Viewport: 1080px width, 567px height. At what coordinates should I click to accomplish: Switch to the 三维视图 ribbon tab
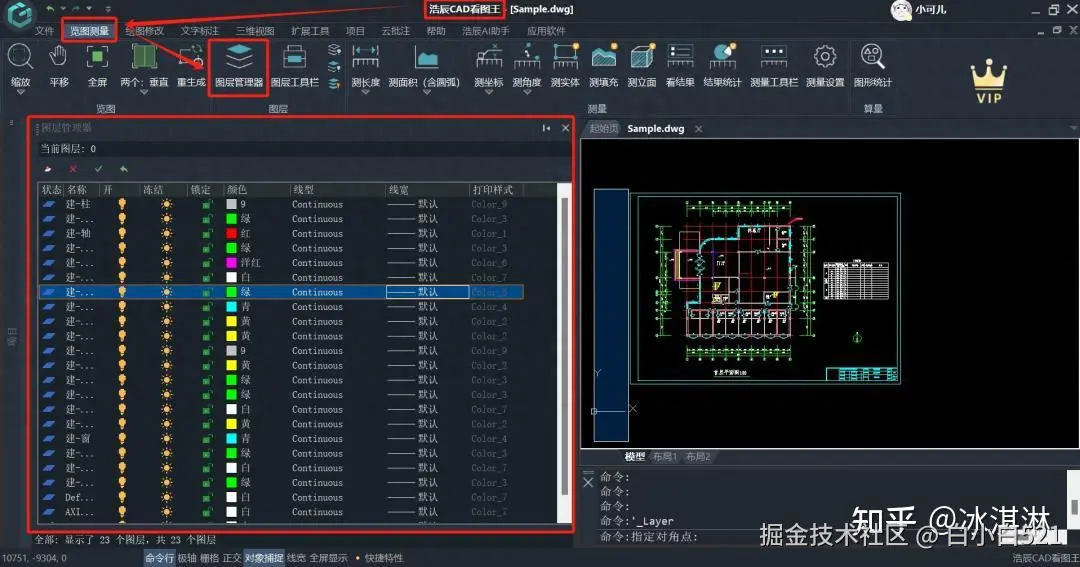pyautogui.click(x=255, y=31)
